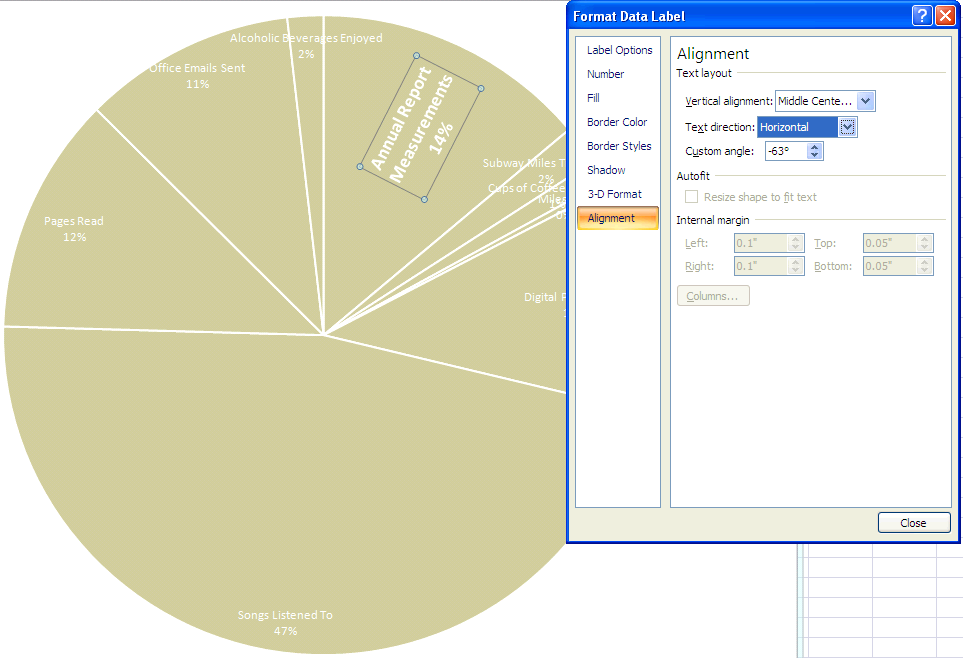963x658 pixels.
Task: Open the Border Color settings
Action: [617, 122]
